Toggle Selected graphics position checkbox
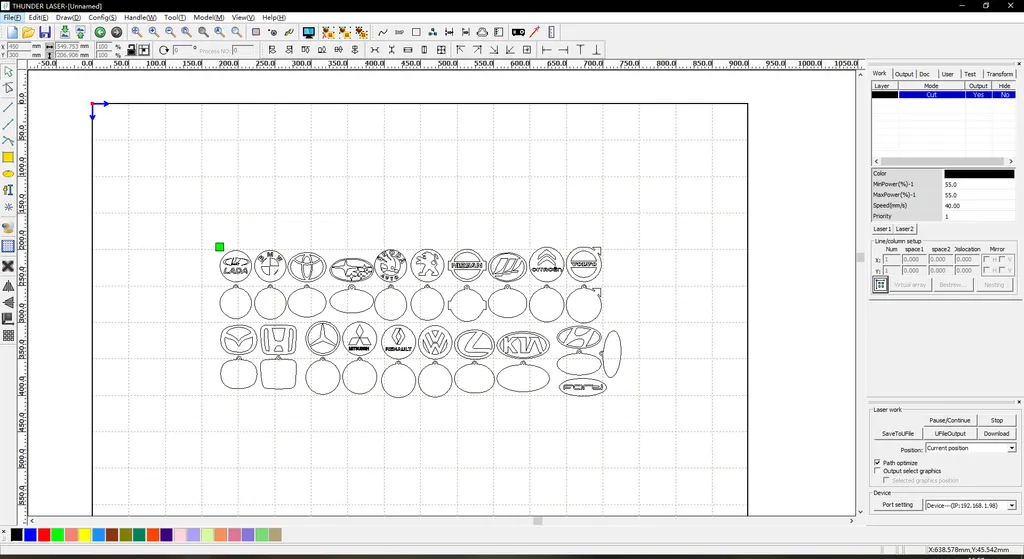The height and width of the screenshot is (559, 1024). (886, 480)
